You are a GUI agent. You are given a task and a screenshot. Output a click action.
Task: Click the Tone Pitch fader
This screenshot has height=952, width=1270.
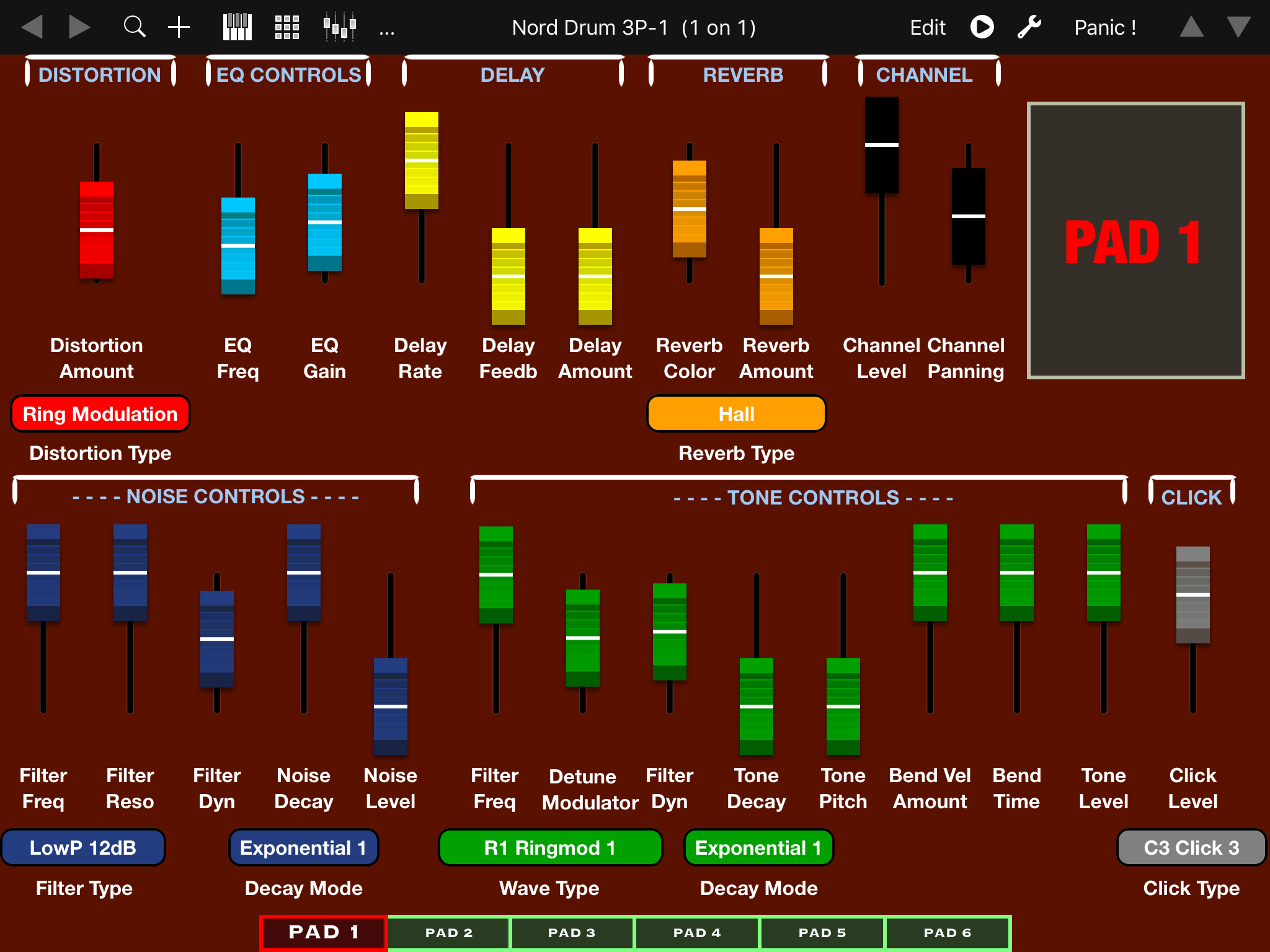pos(843,707)
